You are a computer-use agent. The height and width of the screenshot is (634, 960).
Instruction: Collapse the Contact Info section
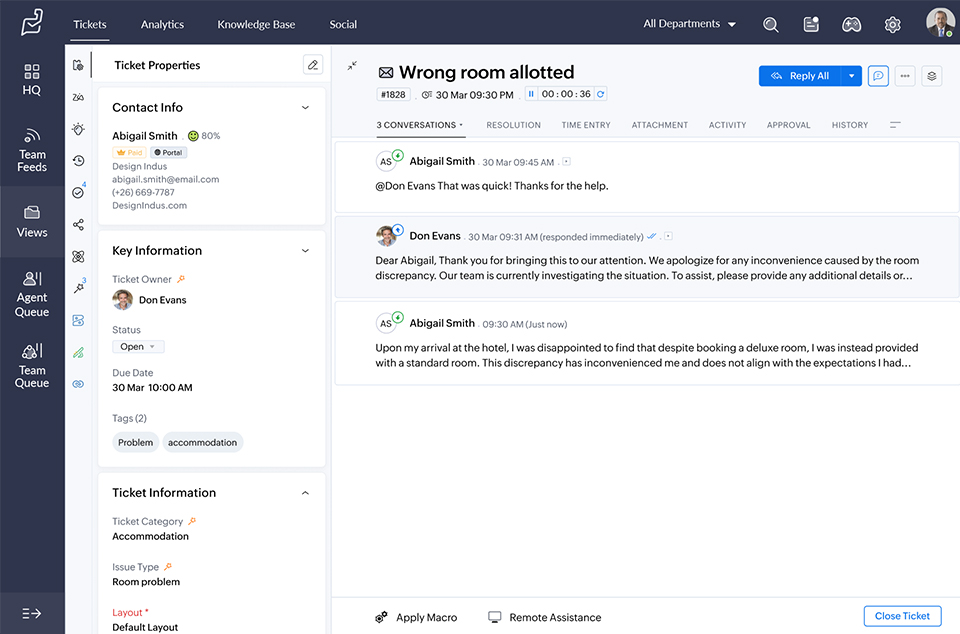point(305,108)
